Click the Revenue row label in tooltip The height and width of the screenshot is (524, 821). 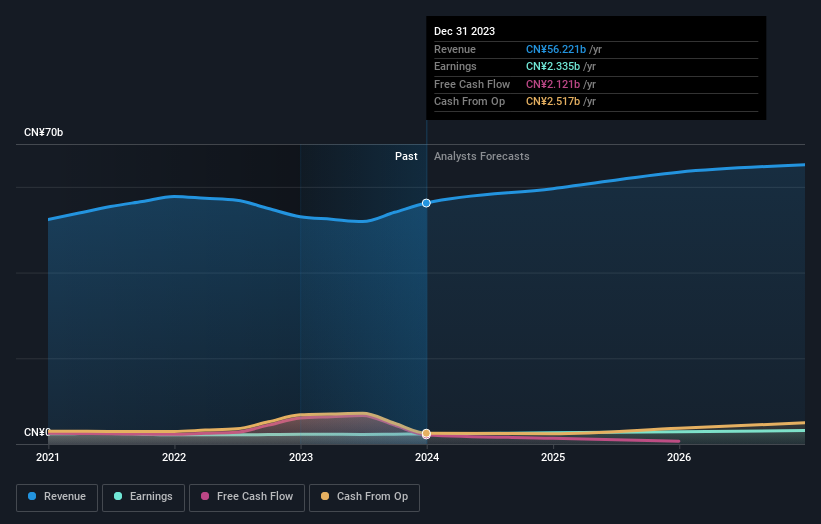coord(455,49)
